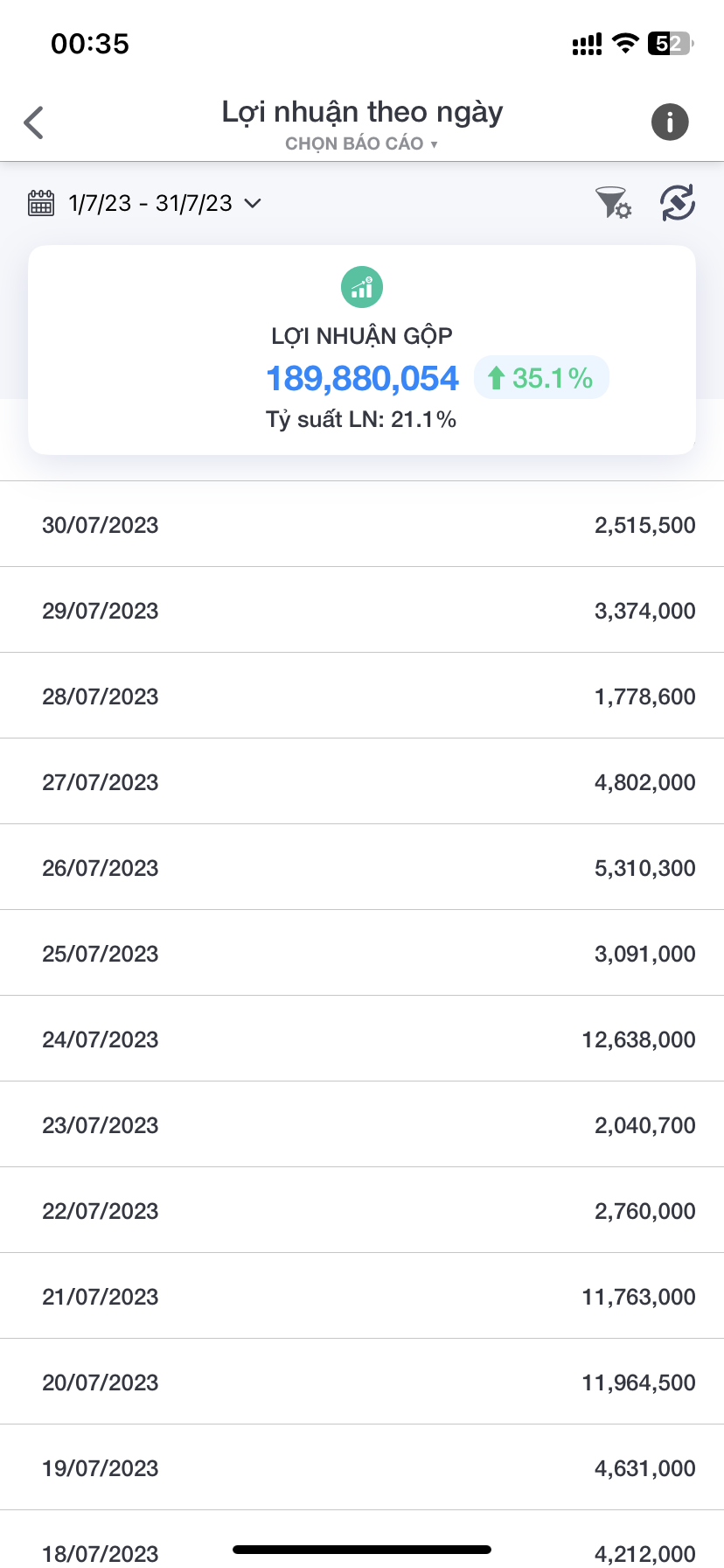Open the 30/07/2023 profit row
The width and height of the screenshot is (724, 1568).
362,525
